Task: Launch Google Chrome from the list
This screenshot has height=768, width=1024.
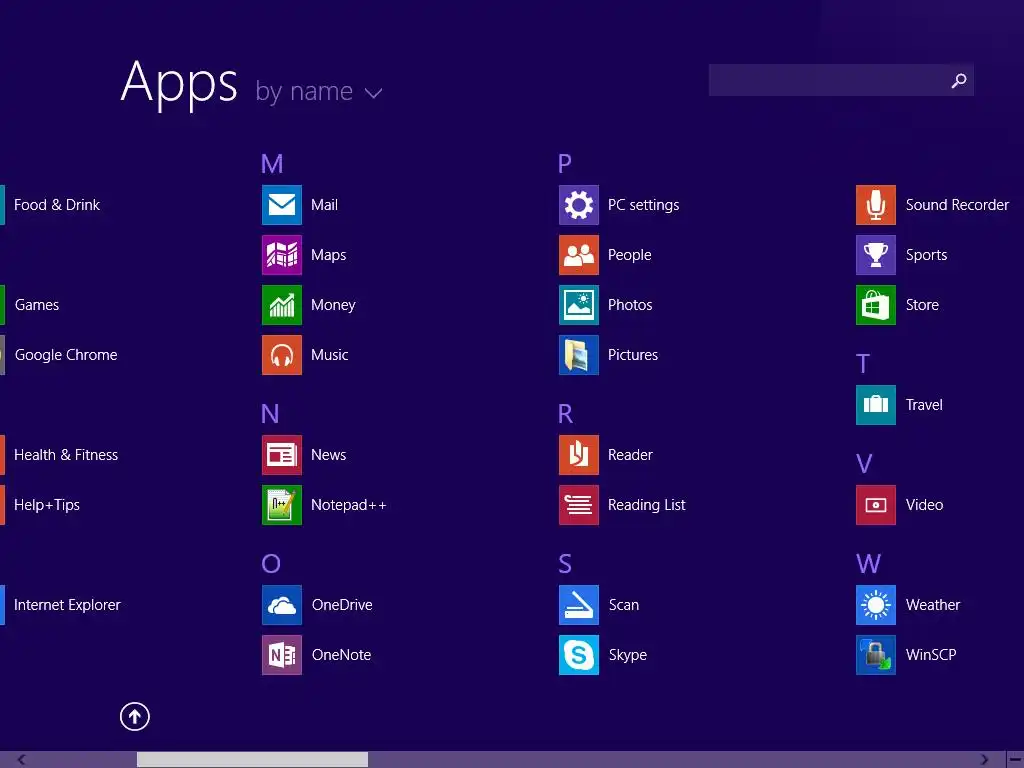Action: pos(66,355)
